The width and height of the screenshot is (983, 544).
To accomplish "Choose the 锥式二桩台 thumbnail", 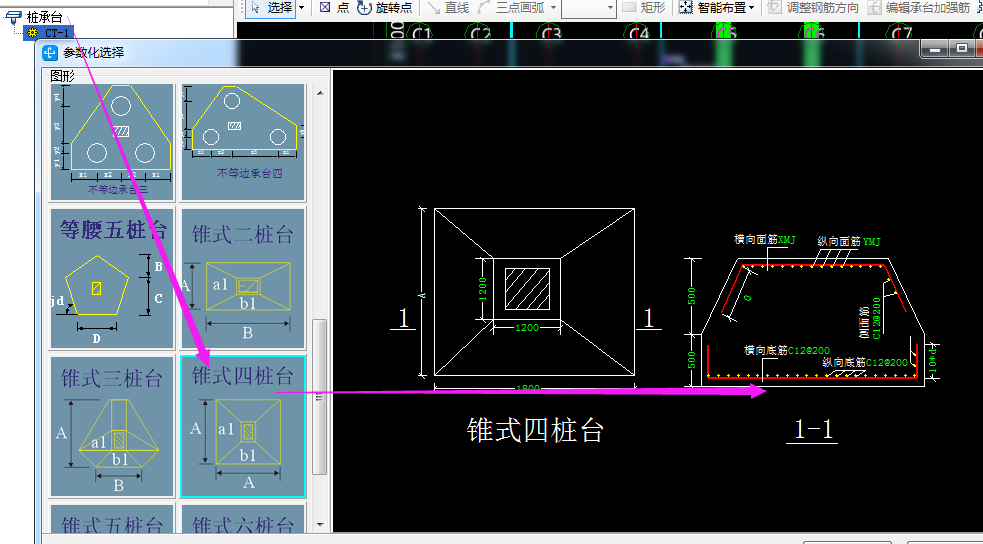I will click(243, 279).
